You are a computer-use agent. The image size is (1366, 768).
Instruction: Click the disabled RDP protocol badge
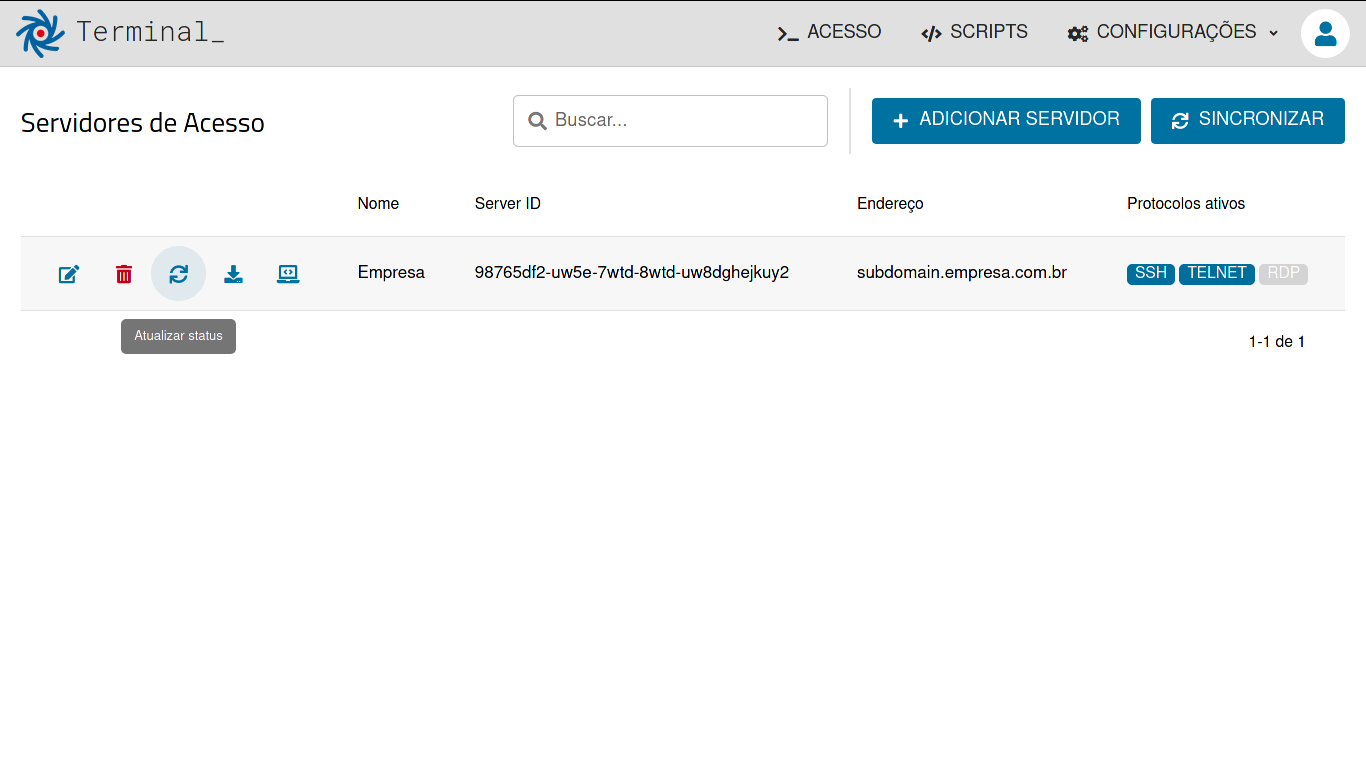pyautogui.click(x=1284, y=273)
